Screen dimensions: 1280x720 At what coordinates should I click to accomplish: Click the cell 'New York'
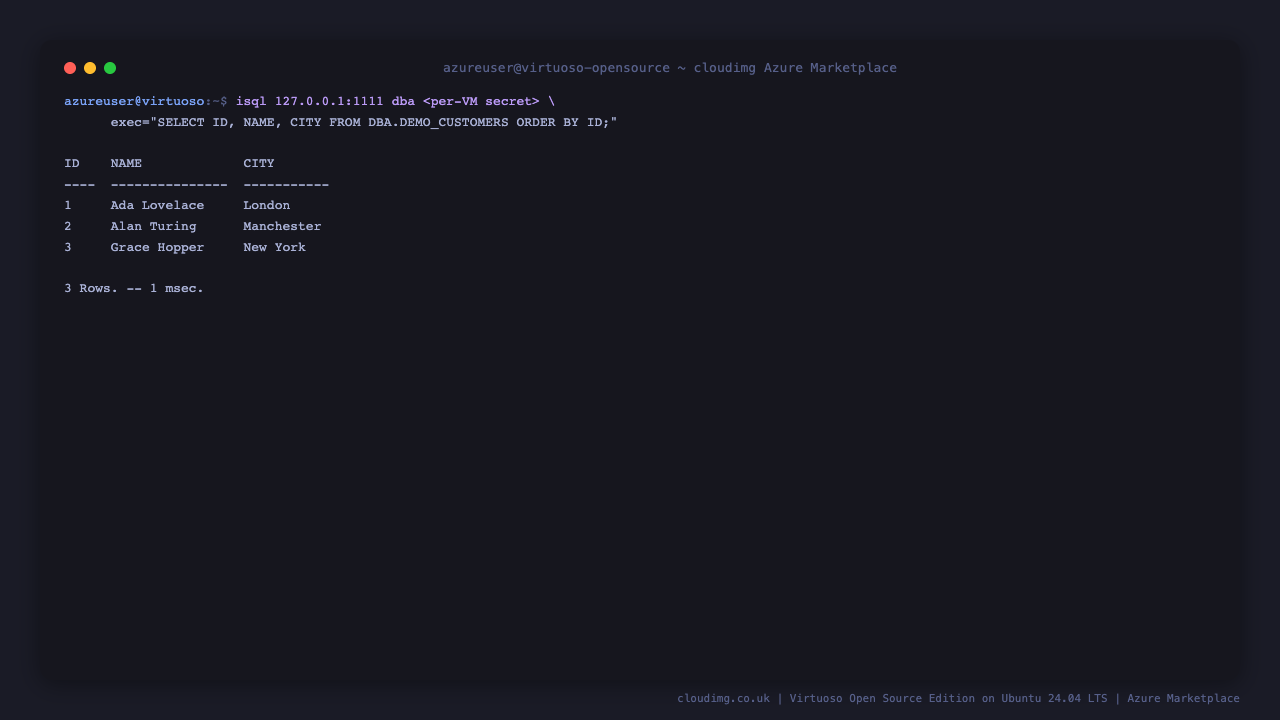(275, 247)
